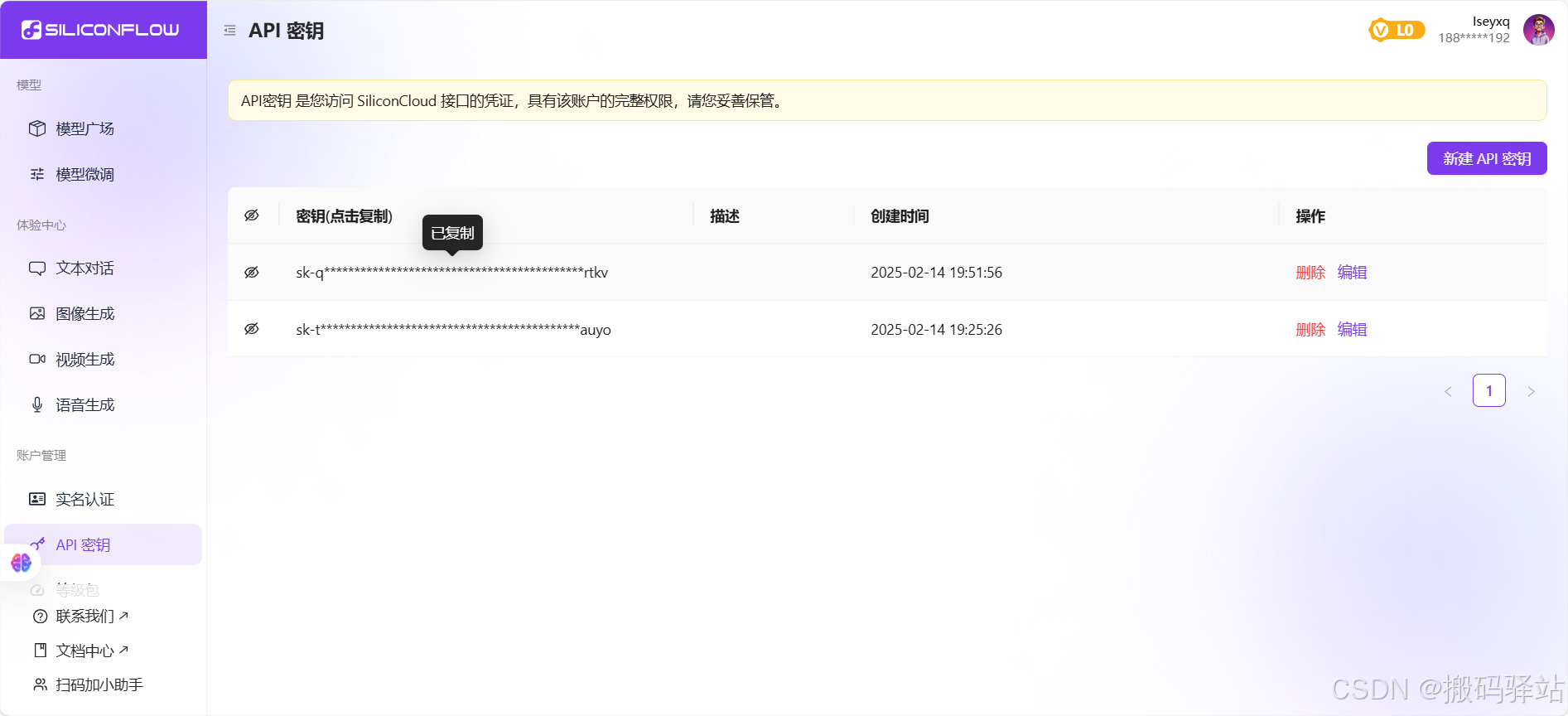1568x716 pixels.
Task: Go to previous page arrow
Action: pyautogui.click(x=1448, y=391)
